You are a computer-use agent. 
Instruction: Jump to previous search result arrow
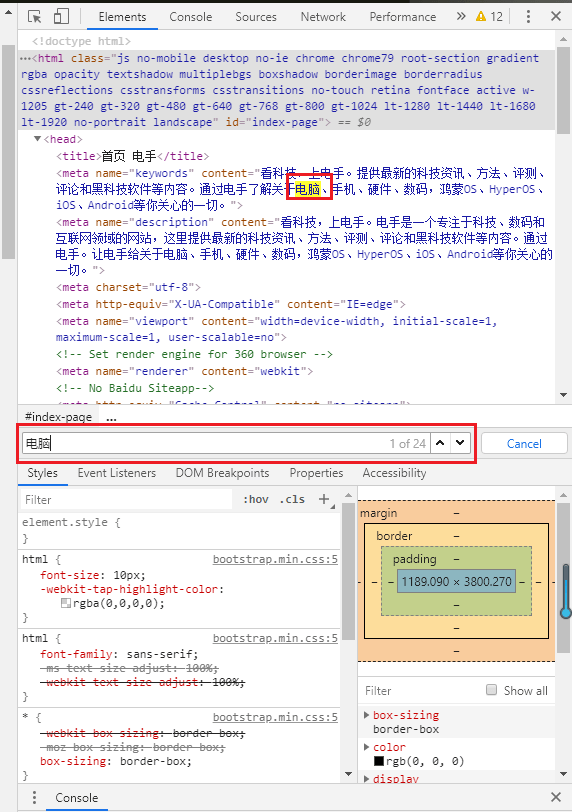coord(440,443)
